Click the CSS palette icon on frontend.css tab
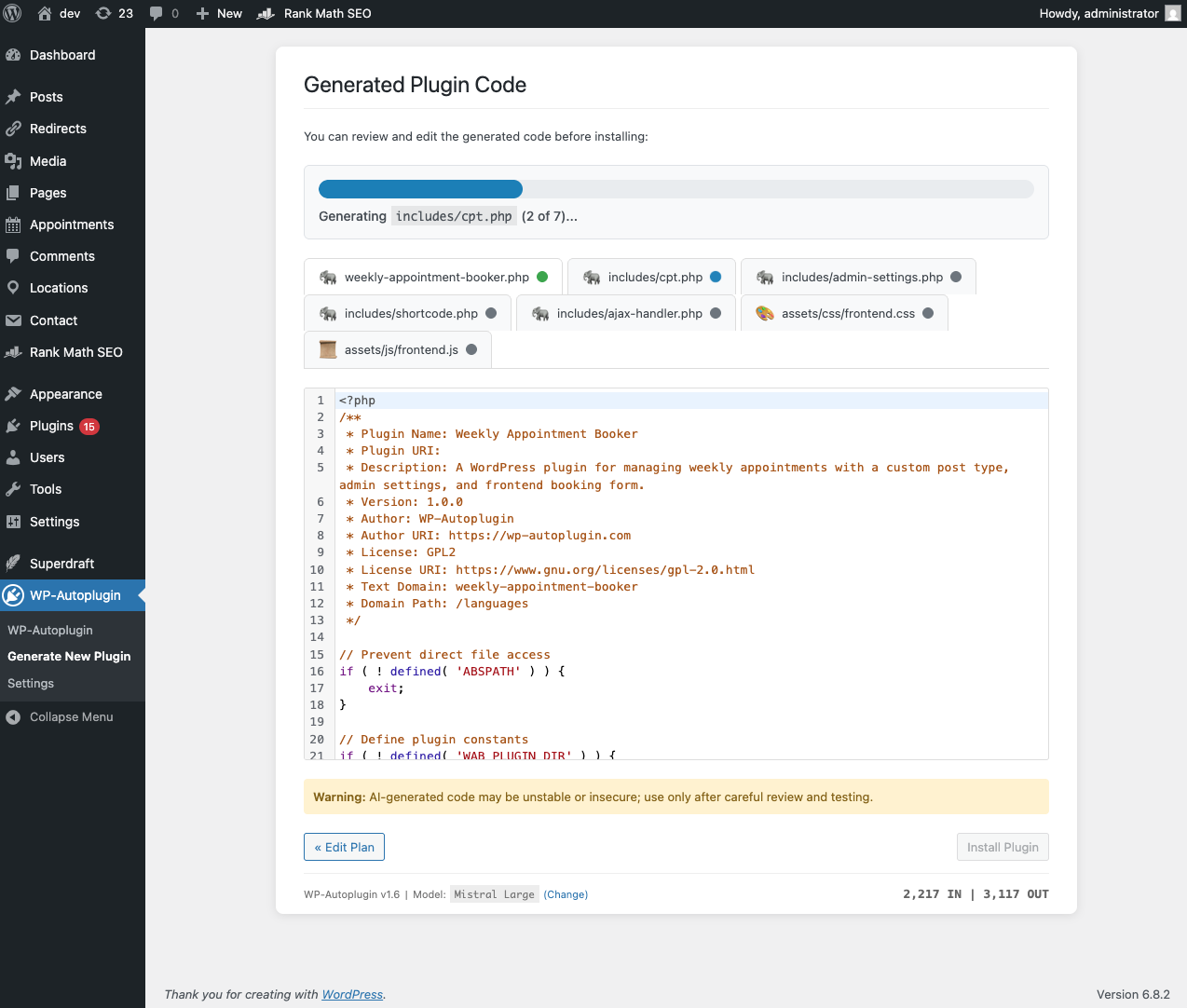 [765, 314]
